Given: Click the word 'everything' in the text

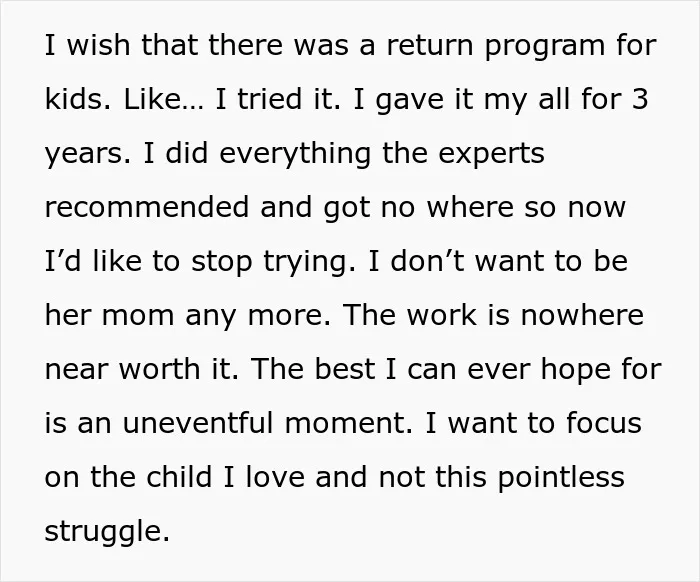Looking at the screenshot, I should coord(295,154).
